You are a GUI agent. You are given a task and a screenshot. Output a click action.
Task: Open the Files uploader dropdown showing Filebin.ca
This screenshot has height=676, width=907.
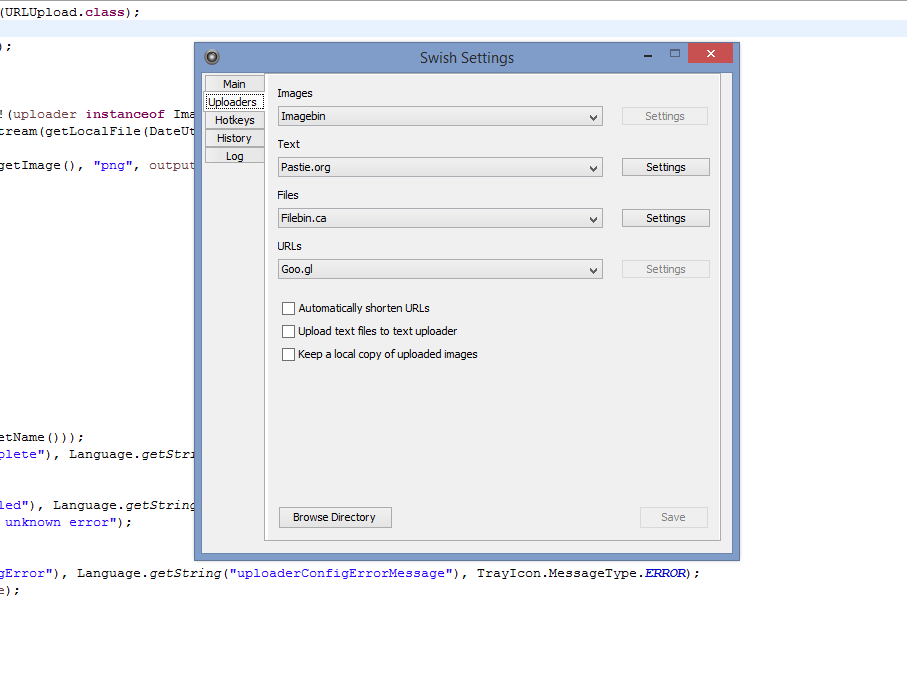point(440,218)
